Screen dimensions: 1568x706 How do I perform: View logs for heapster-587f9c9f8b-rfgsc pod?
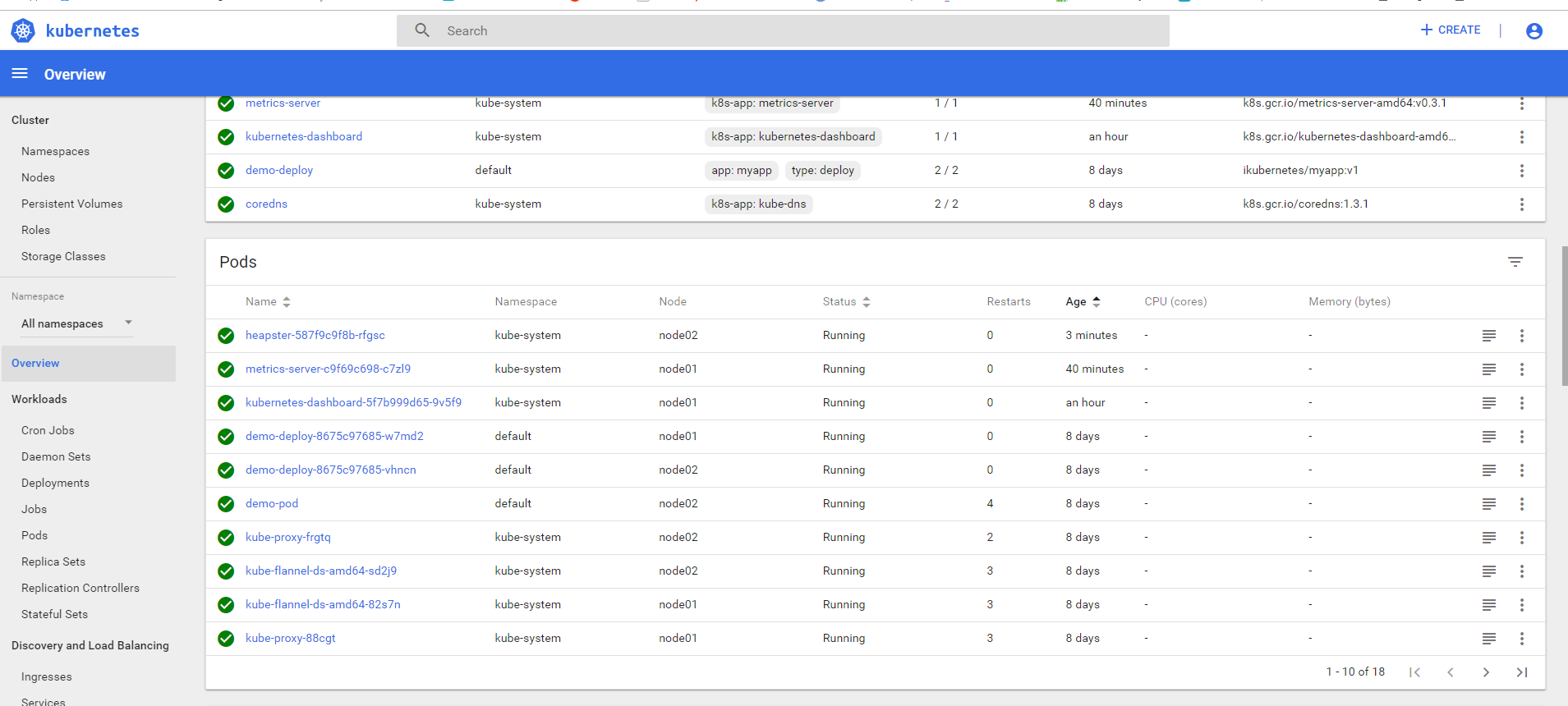click(1489, 336)
